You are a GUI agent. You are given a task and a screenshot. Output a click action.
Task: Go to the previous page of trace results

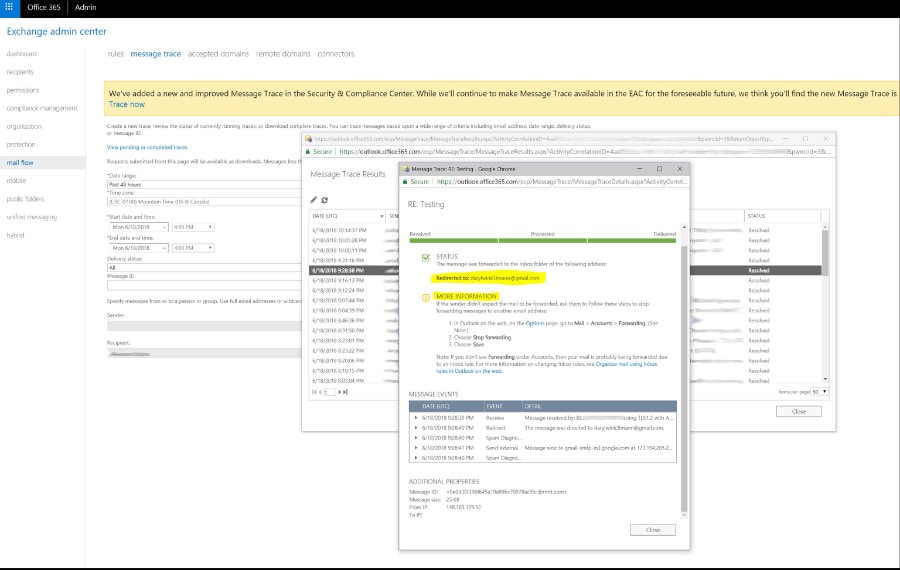point(320,392)
